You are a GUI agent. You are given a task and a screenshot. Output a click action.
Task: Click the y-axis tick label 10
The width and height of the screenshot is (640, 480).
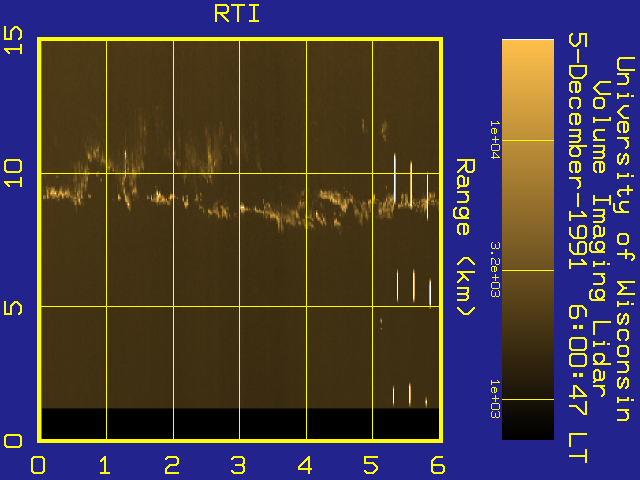tap(13, 173)
